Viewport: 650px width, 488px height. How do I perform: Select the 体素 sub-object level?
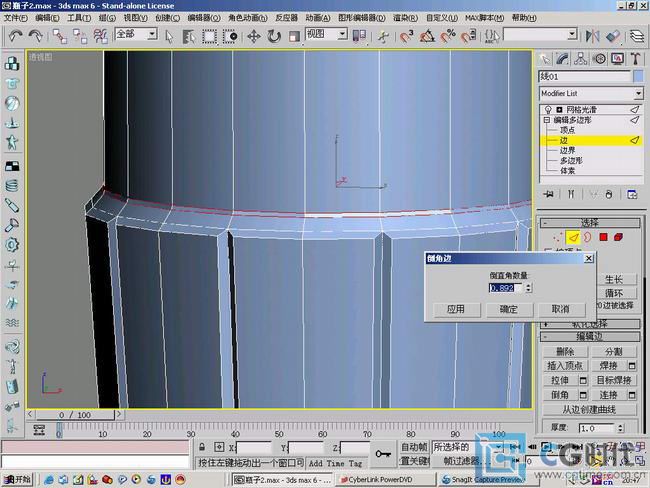click(568, 170)
